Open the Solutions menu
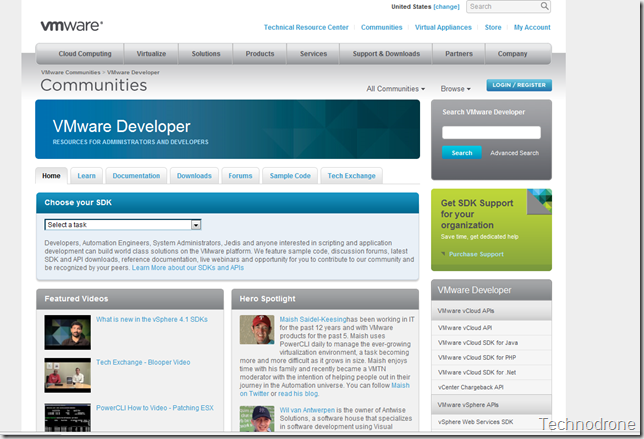The height and width of the screenshot is (439, 644). pyautogui.click(x=206, y=54)
